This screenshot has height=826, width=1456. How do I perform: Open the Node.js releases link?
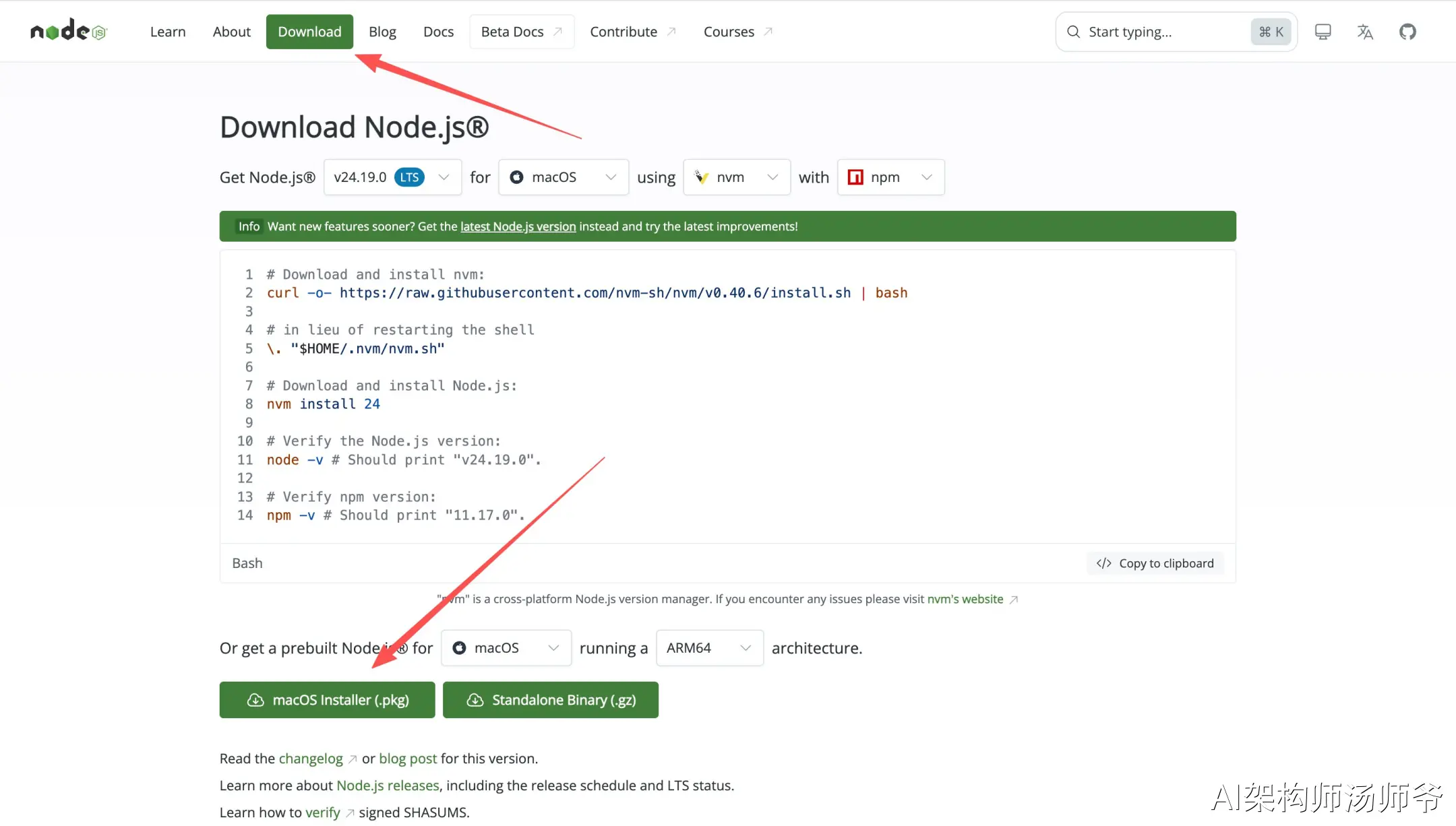[388, 786]
